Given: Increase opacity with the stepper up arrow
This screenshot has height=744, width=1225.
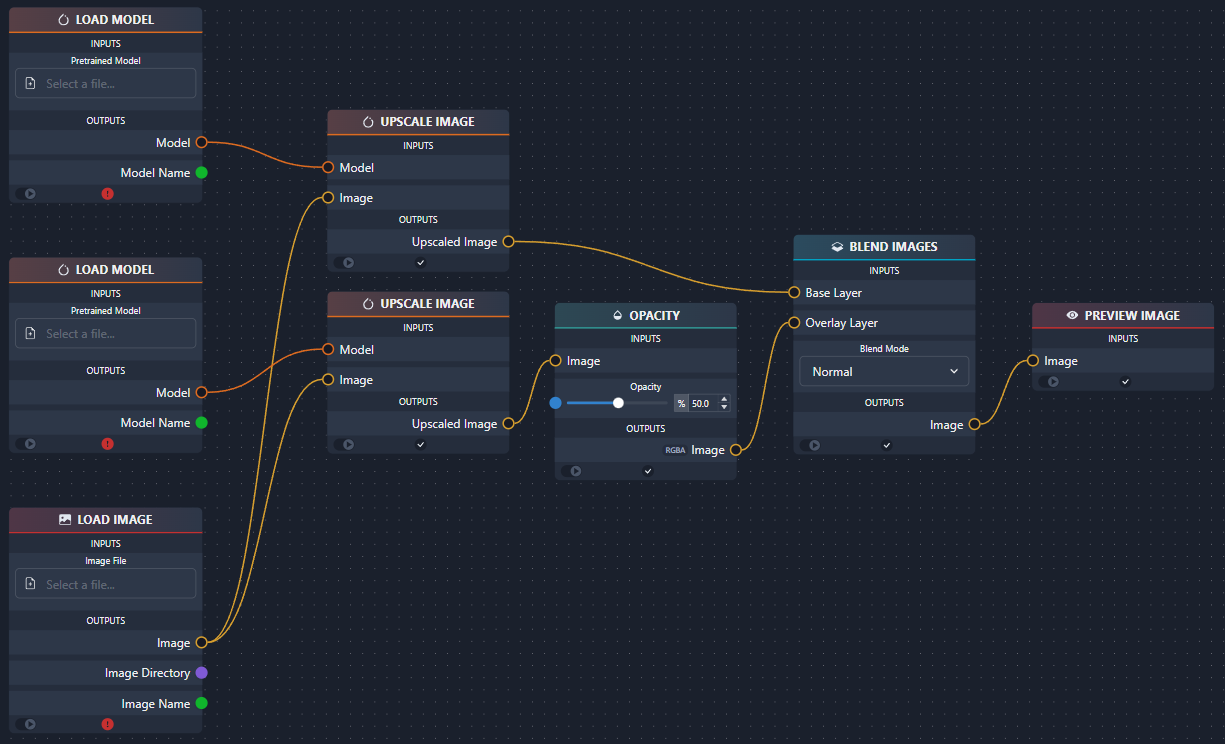Looking at the screenshot, I should 724,399.
